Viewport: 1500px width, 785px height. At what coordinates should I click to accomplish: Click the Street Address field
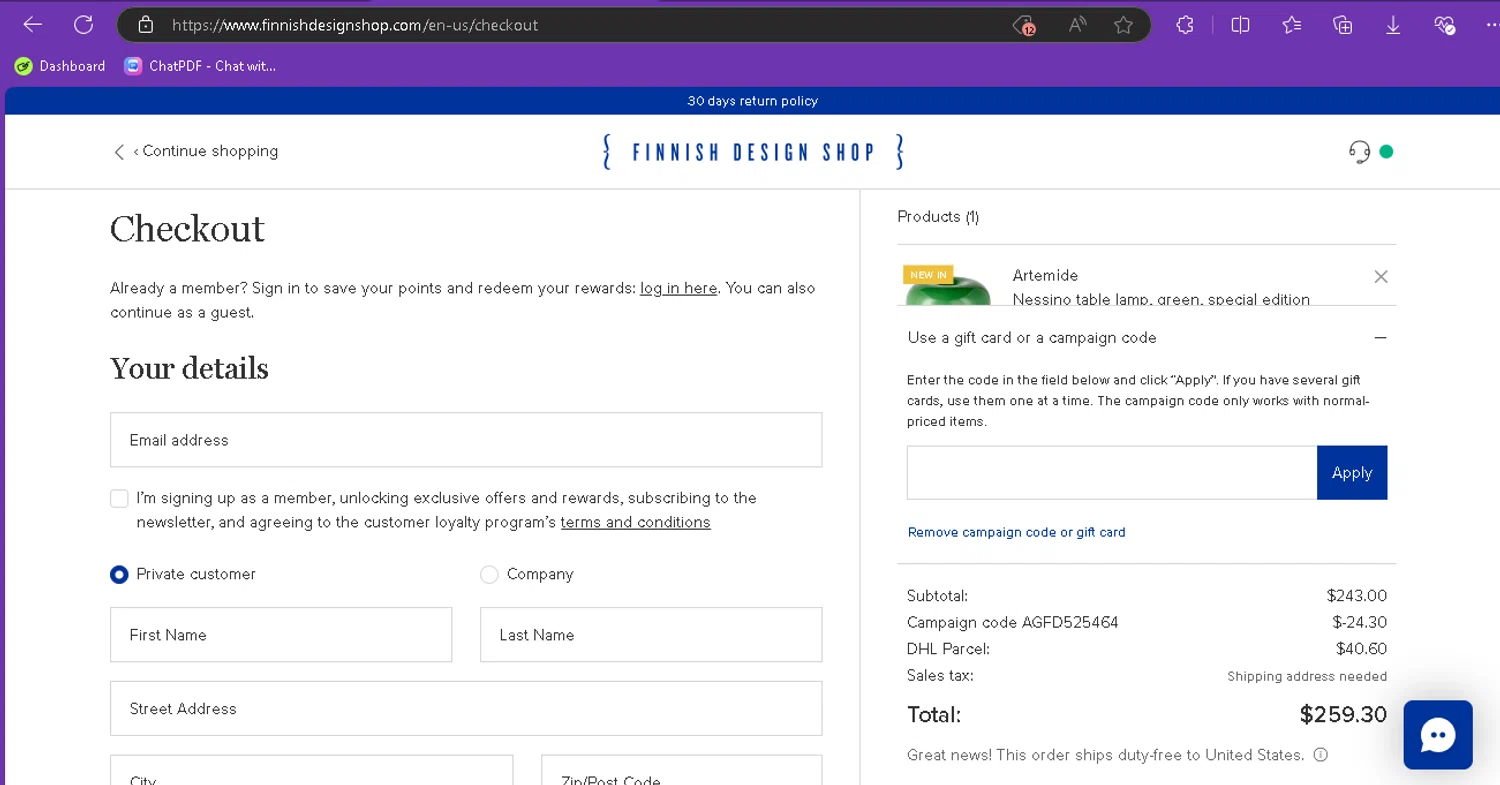pyautogui.click(x=466, y=709)
